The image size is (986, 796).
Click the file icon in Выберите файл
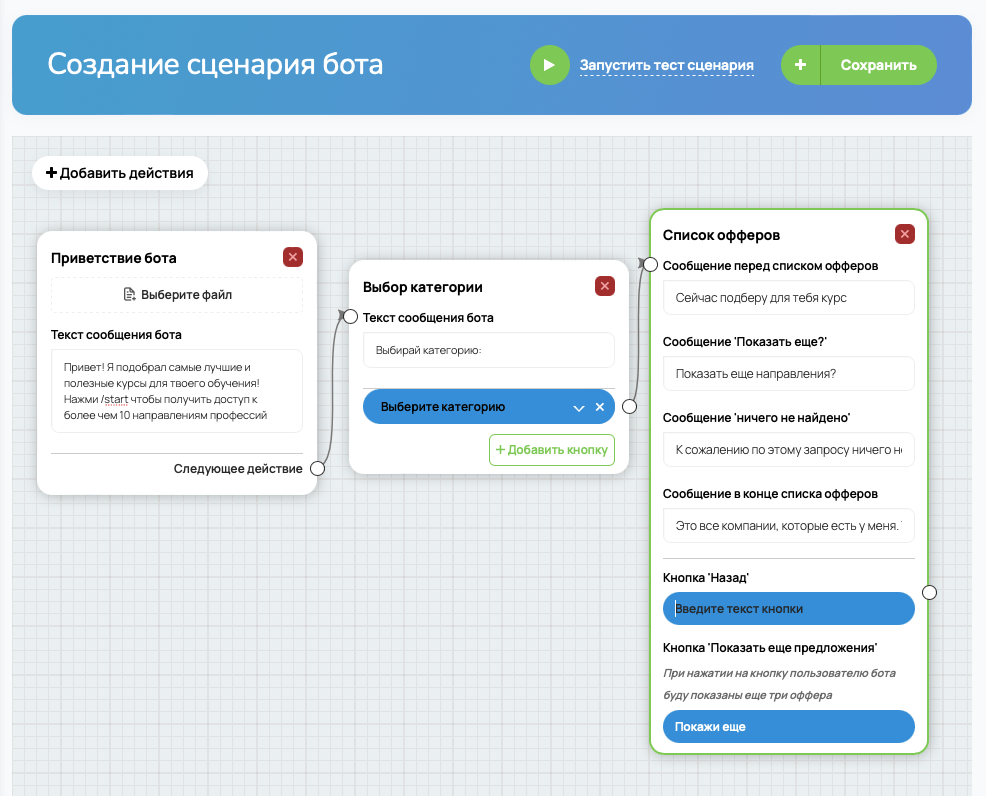[x=129, y=294]
